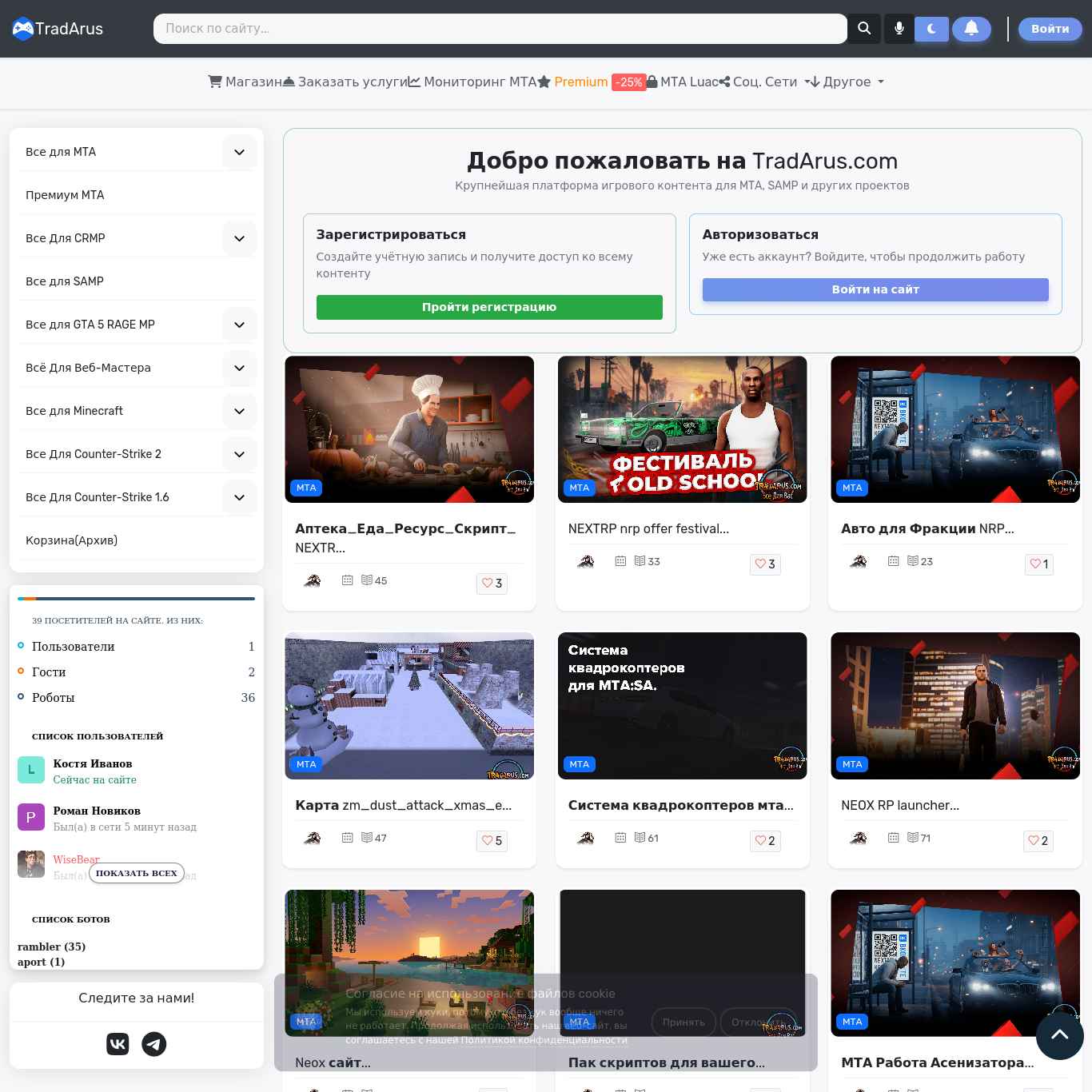Click calendar icon on NEXTRP nrp offer festival card
Image resolution: width=1092 pixels, height=1092 pixels.
coord(620,561)
